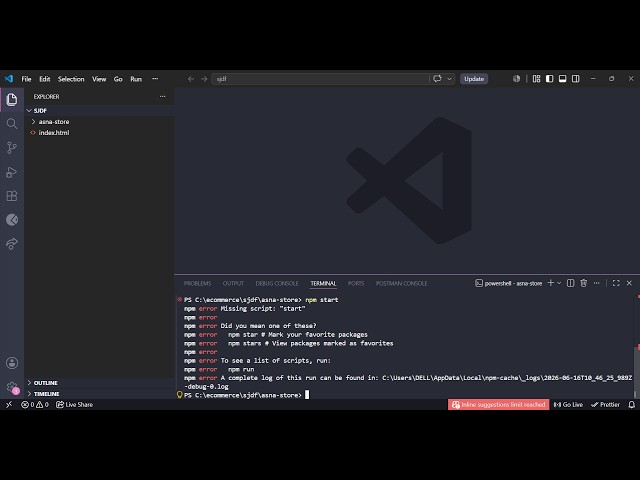Open errors and warnings count in status bar
This screenshot has width=640, height=480.
coord(35,404)
